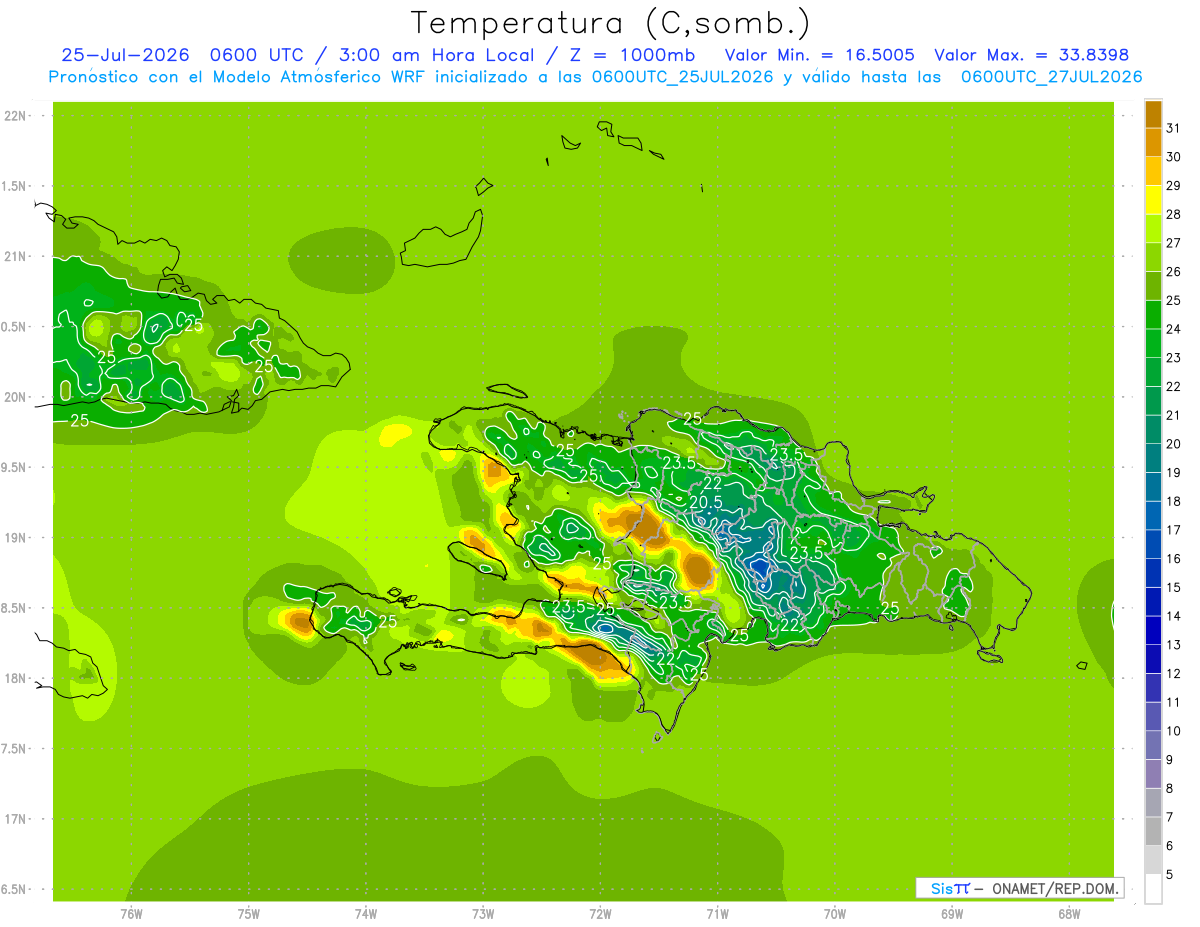The image size is (1200, 927).
Task: Click the '72W' longitude label
Action: (600, 913)
